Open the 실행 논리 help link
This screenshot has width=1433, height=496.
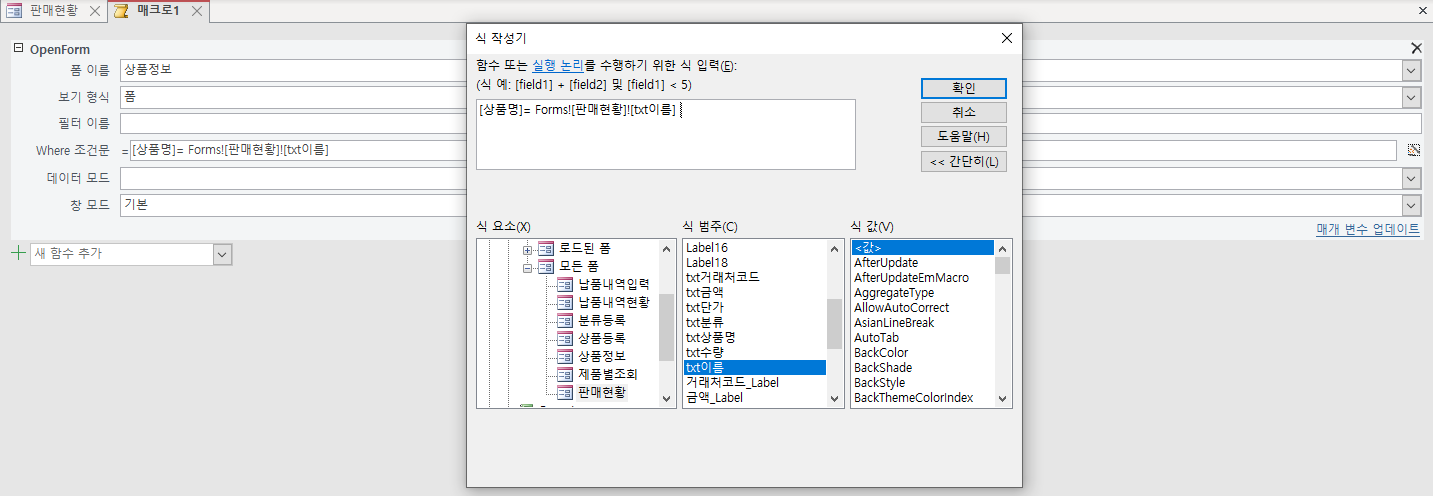point(558,66)
